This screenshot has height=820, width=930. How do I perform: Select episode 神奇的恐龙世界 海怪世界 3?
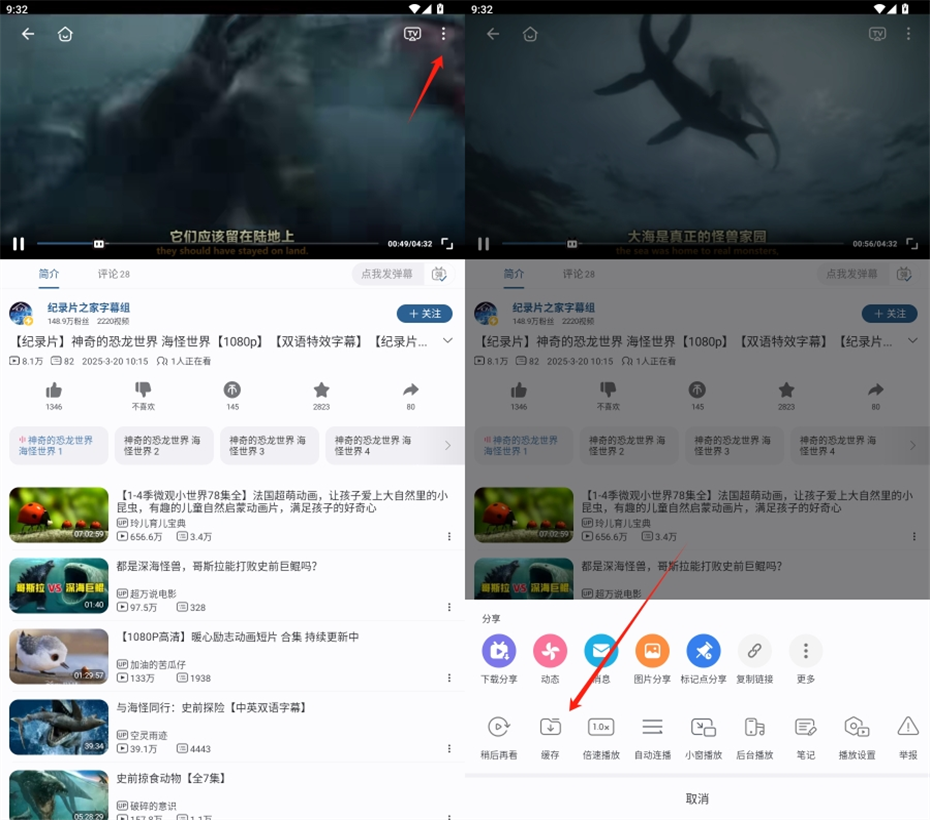[x=269, y=445]
